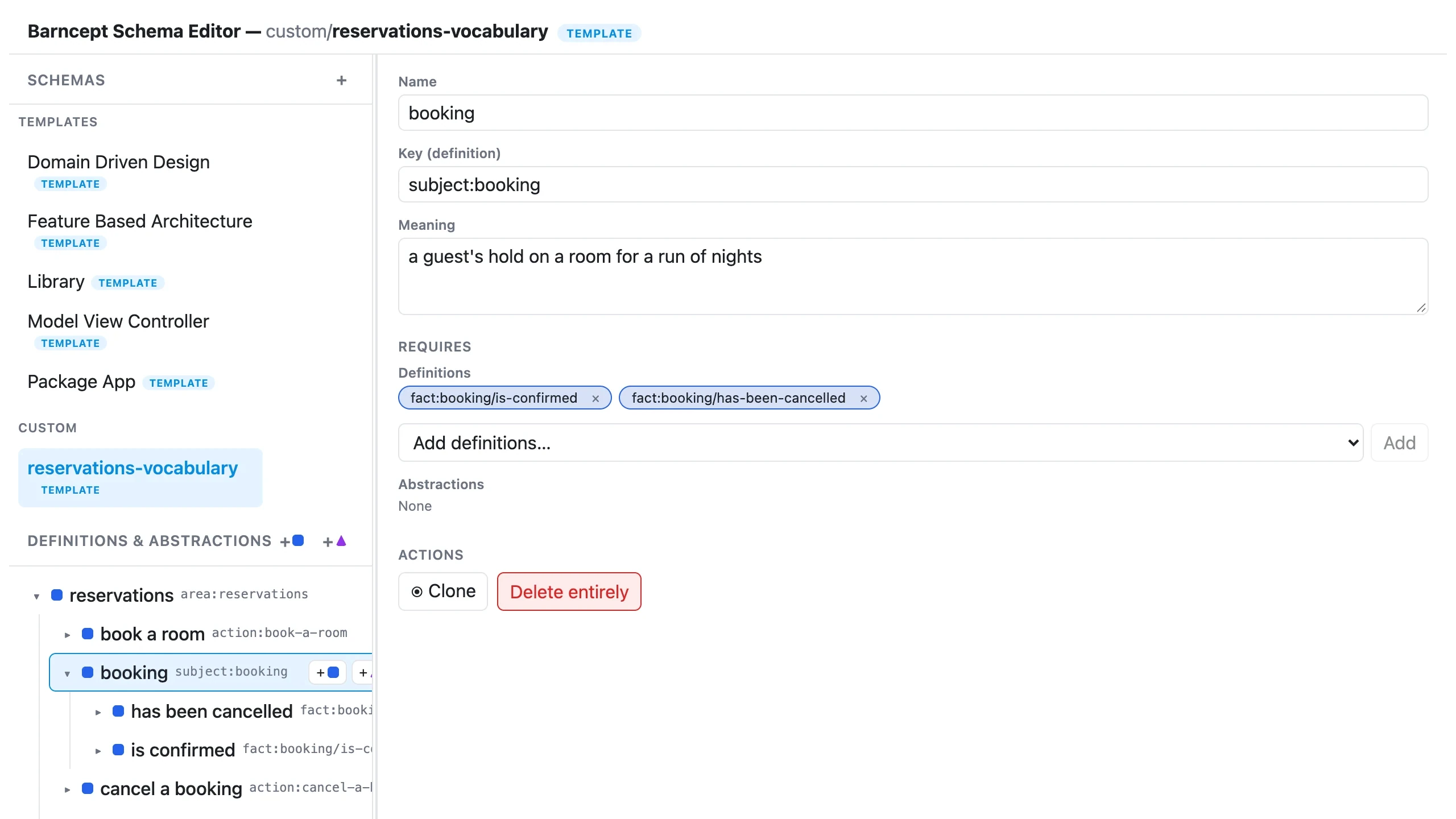Click the Add button next to dropdown

[1399, 442]
